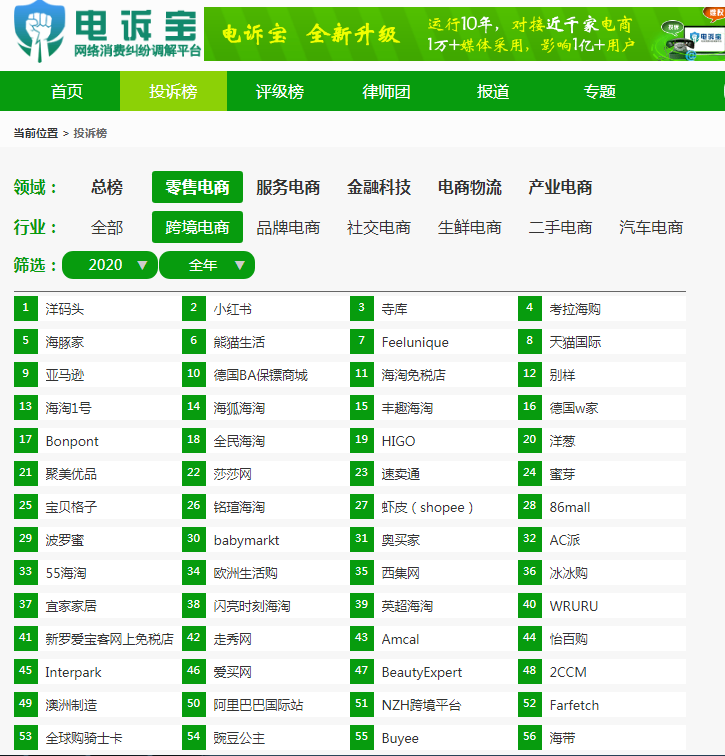The width and height of the screenshot is (725, 756).
Task: Open the 专题 navigation tab
Action: (600, 91)
